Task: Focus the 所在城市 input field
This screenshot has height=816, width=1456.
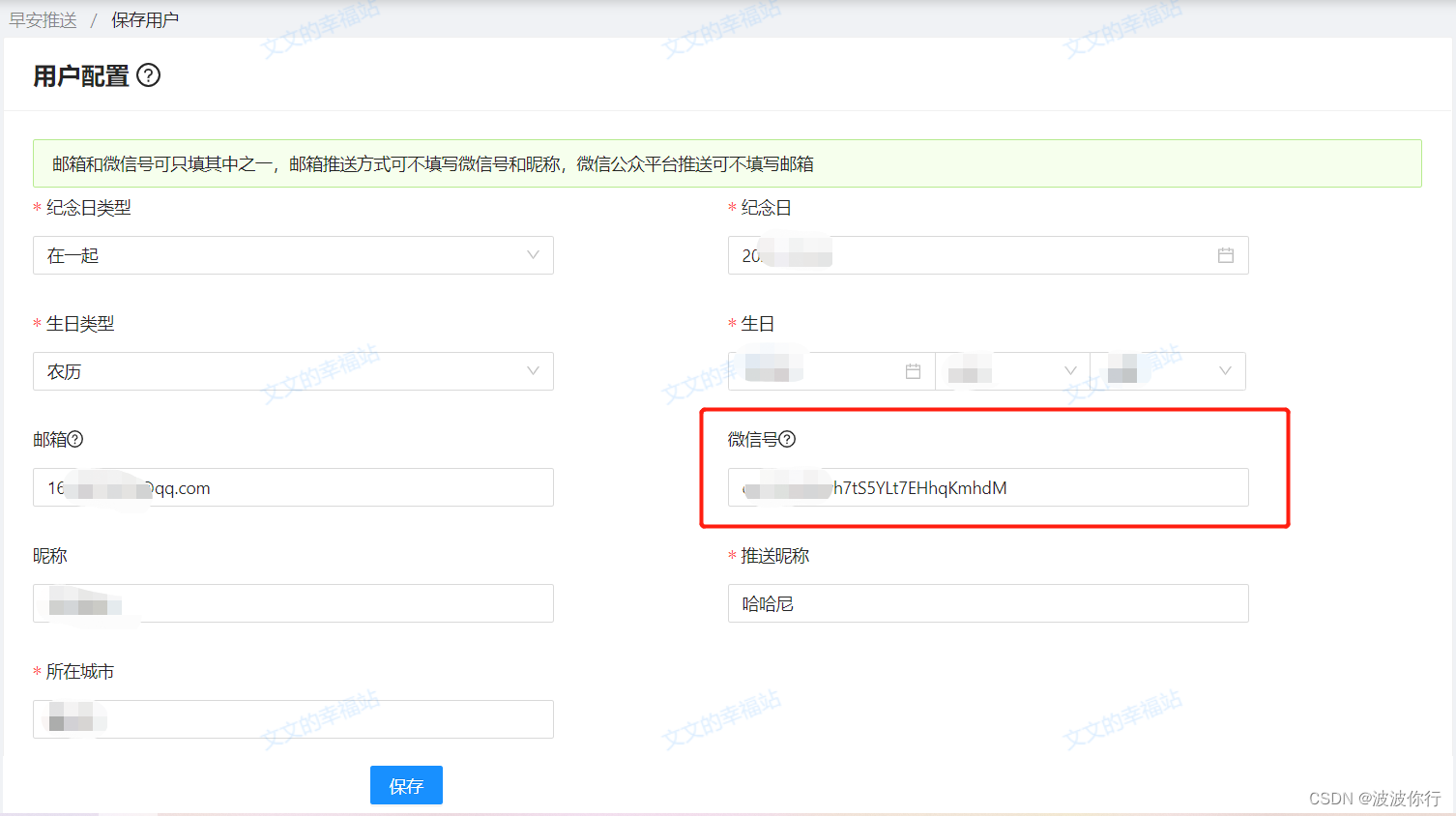Action: click(x=293, y=719)
